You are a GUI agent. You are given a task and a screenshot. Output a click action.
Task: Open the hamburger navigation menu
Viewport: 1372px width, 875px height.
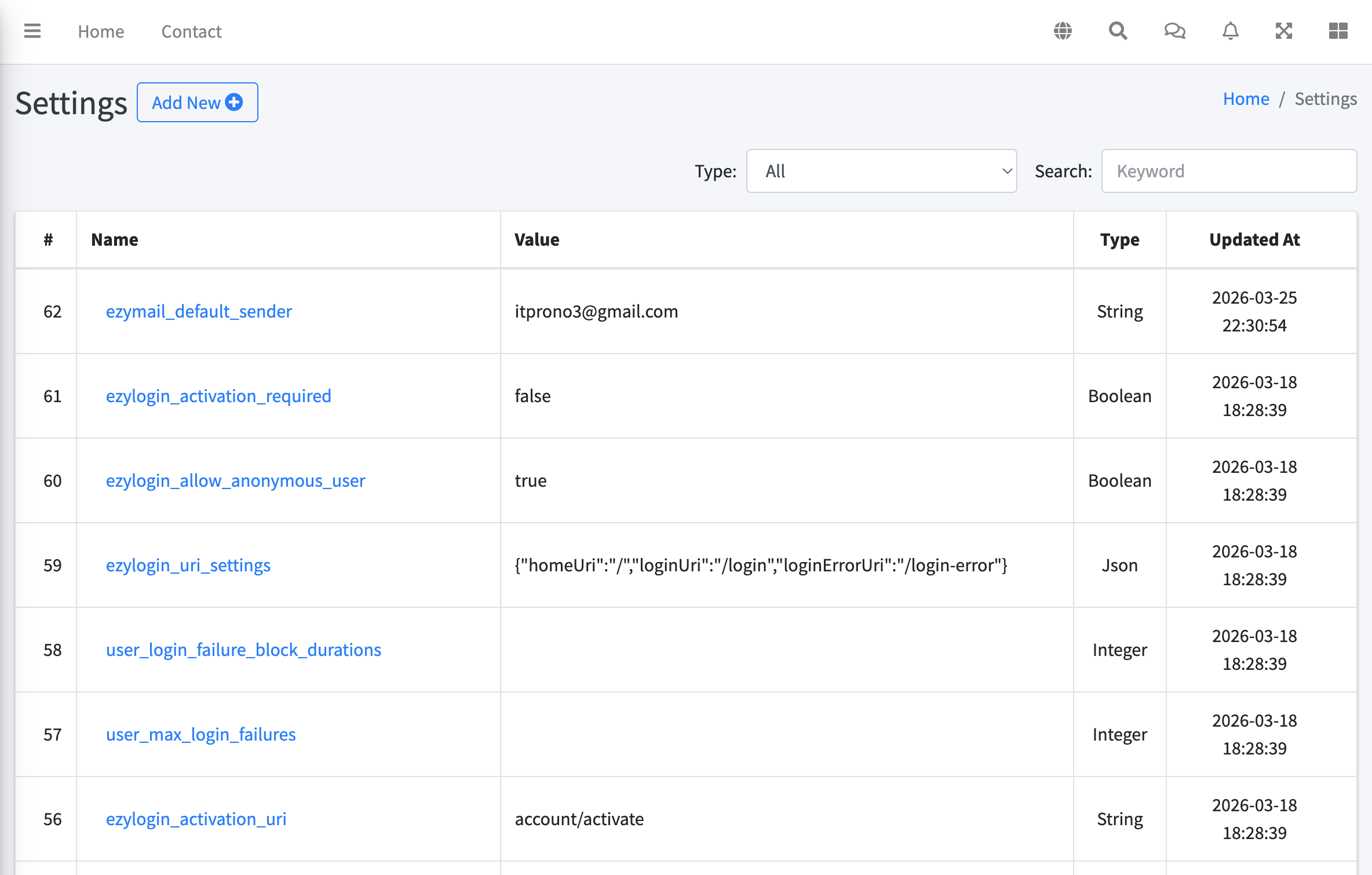[x=32, y=31]
